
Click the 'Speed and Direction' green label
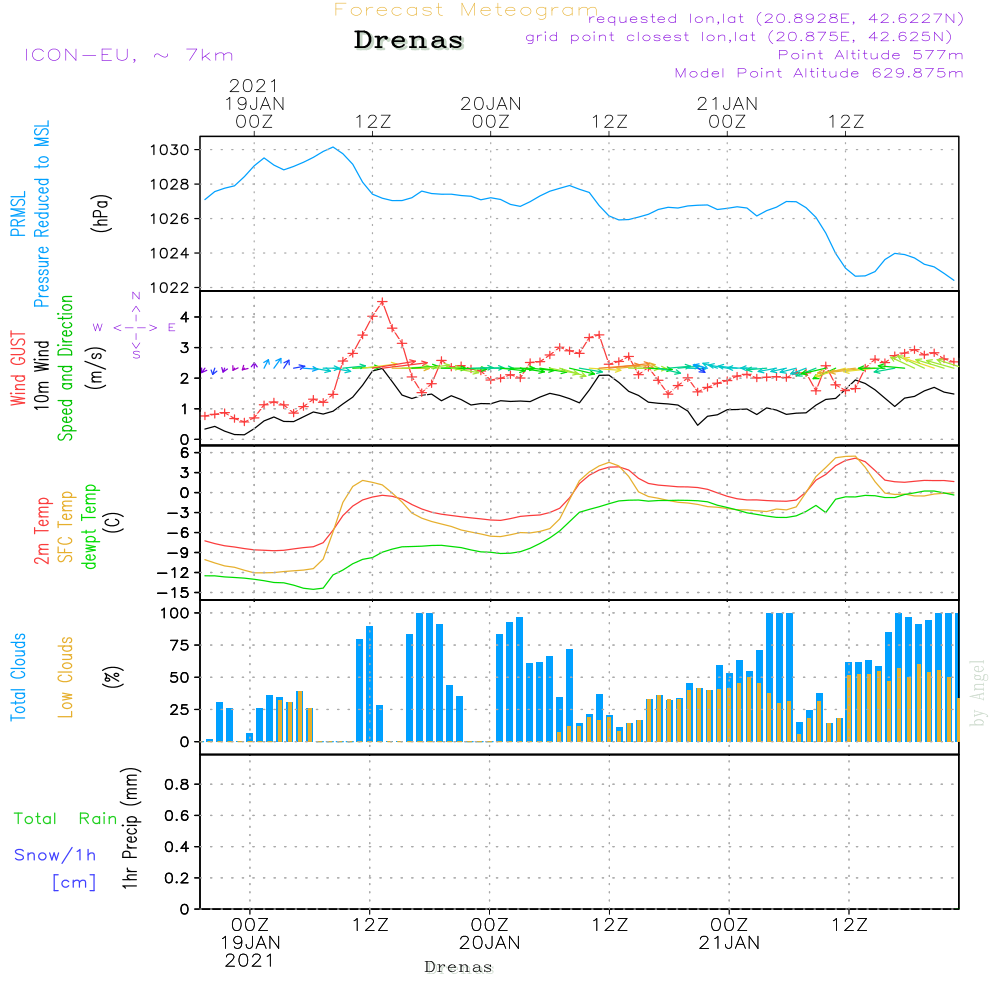(x=65, y=368)
